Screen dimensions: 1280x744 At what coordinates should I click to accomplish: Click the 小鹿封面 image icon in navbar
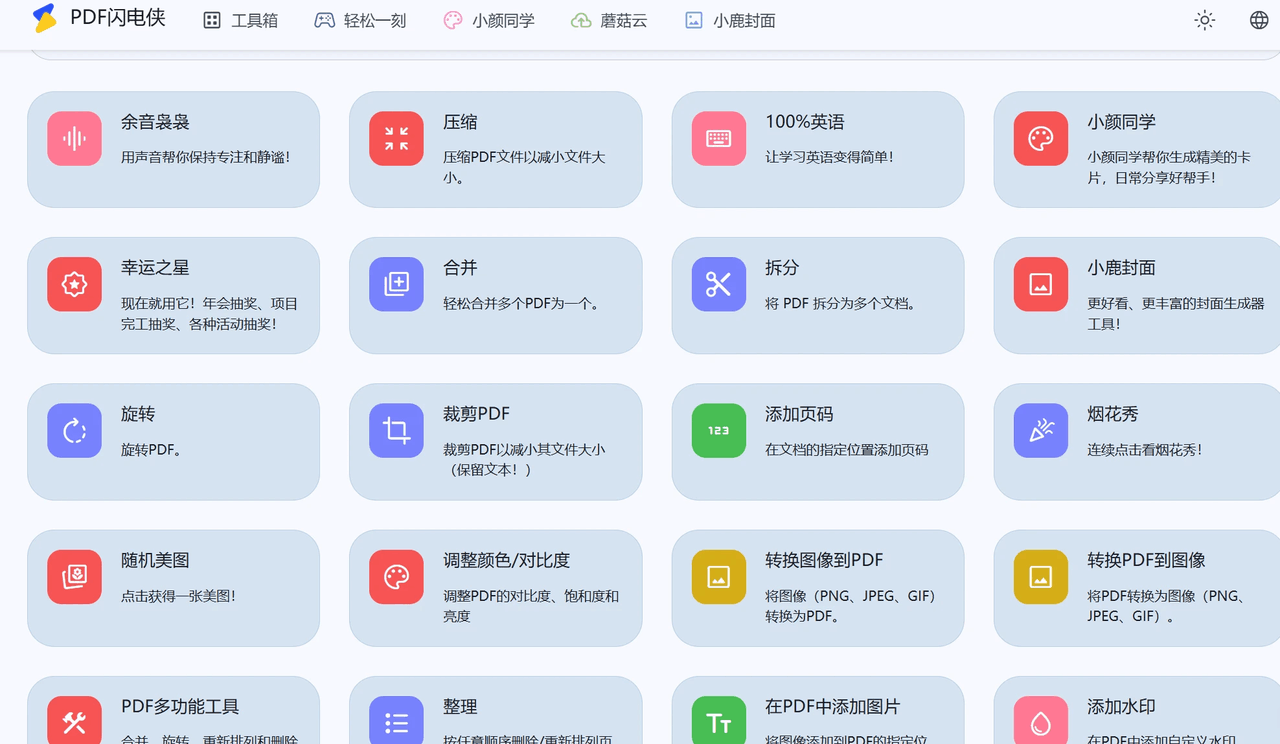[x=694, y=20]
